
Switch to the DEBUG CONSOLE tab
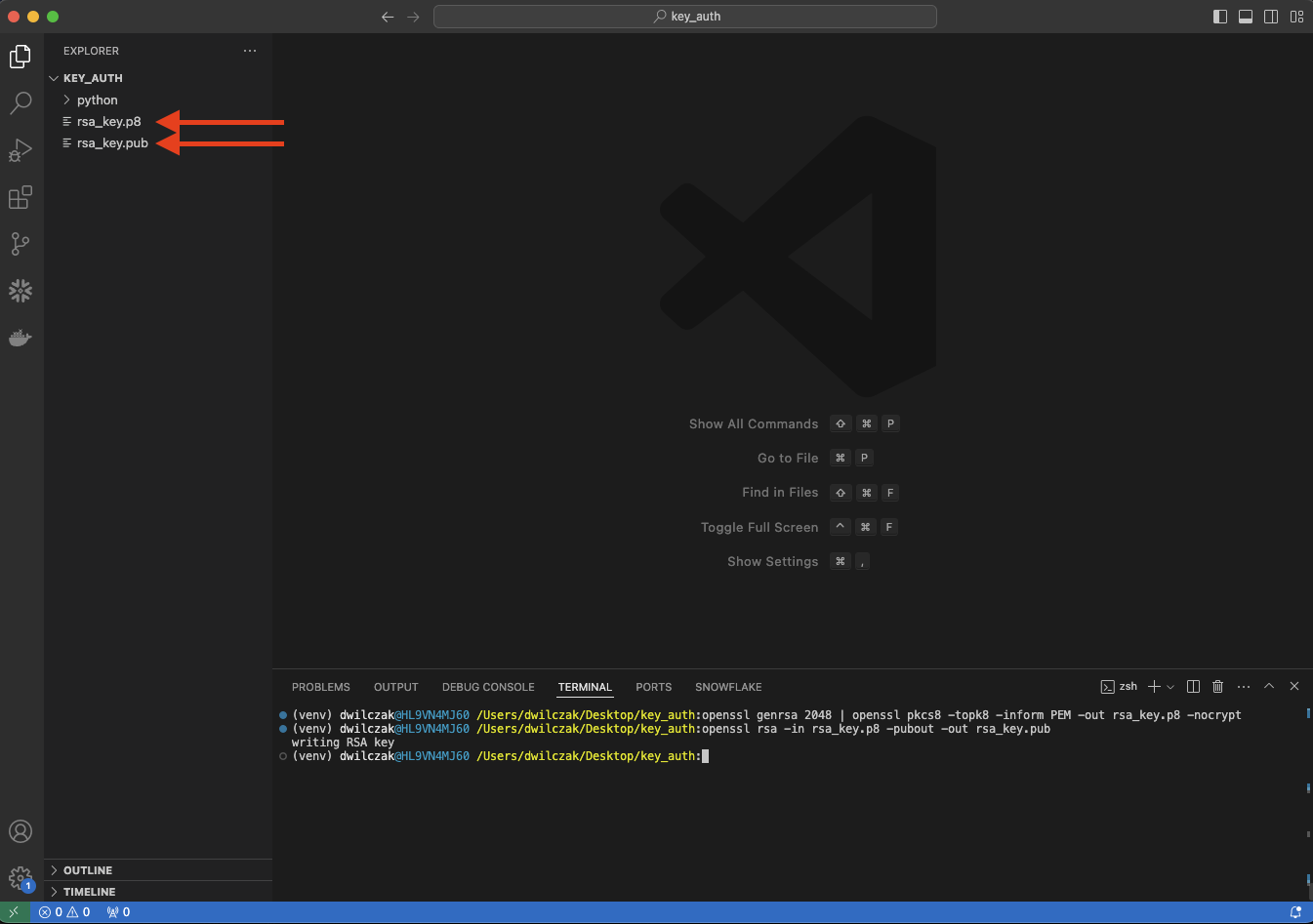coord(488,687)
